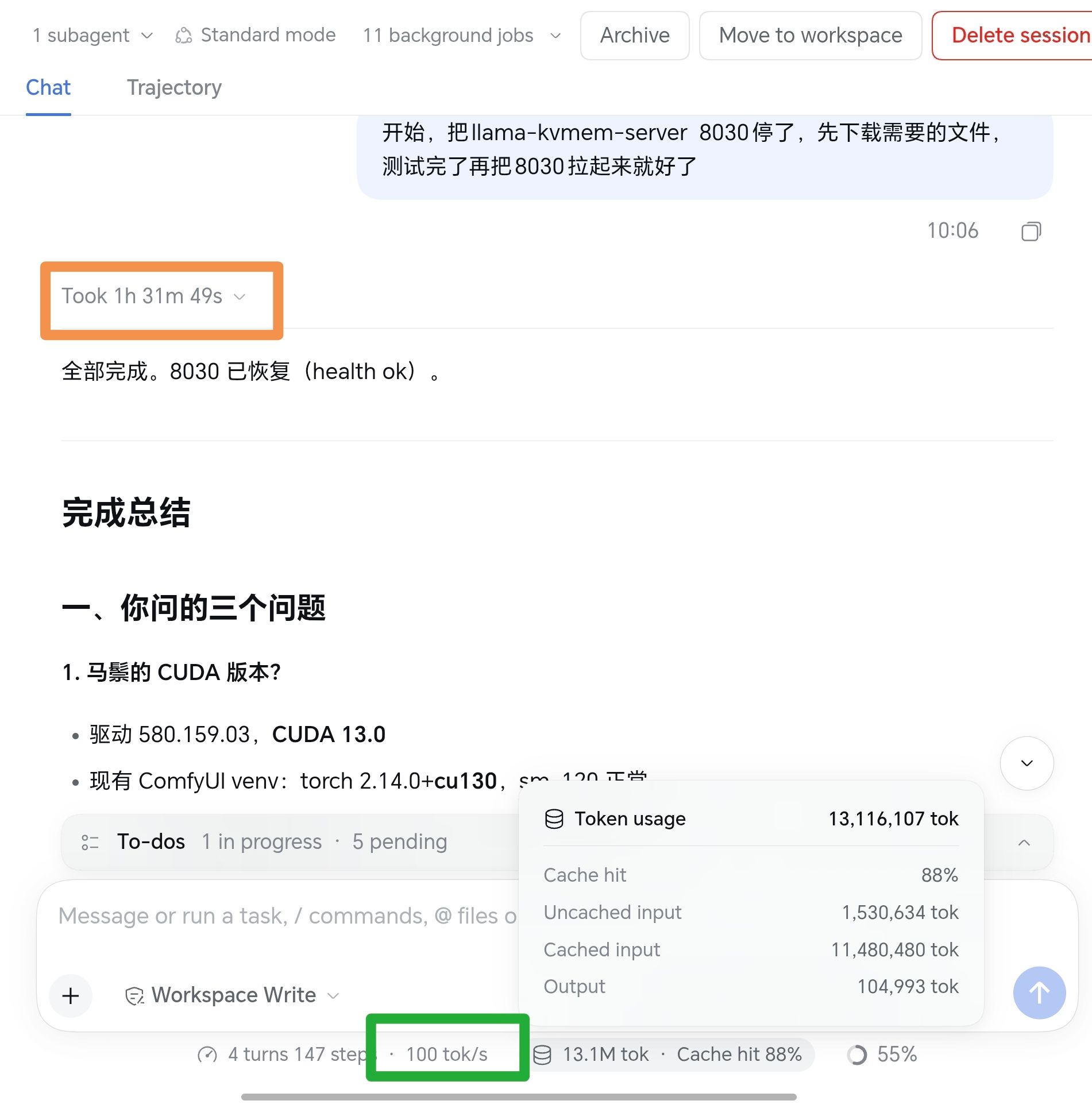Image resolution: width=1092 pixels, height=1116 pixels.
Task: Click the 完成总结 heading
Action: pyautogui.click(x=126, y=513)
